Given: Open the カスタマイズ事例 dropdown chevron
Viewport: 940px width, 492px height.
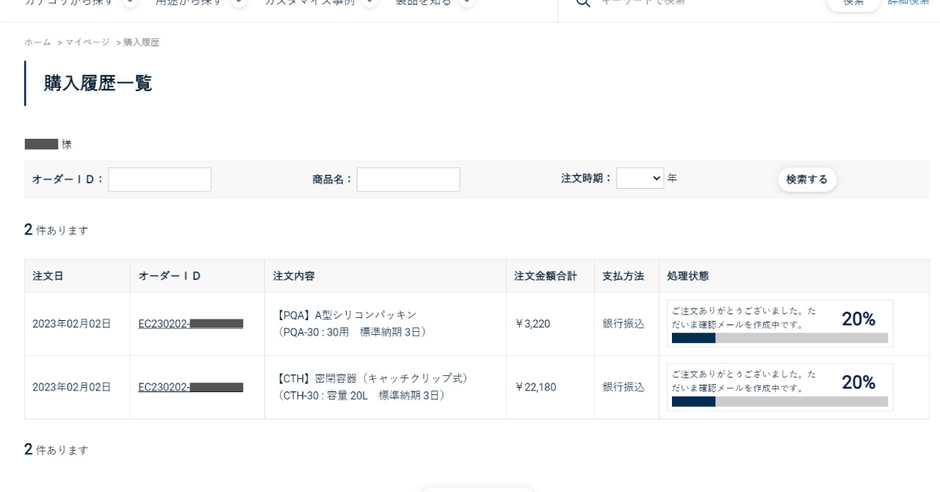Looking at the screenshot, I should [x=369, y=3].
